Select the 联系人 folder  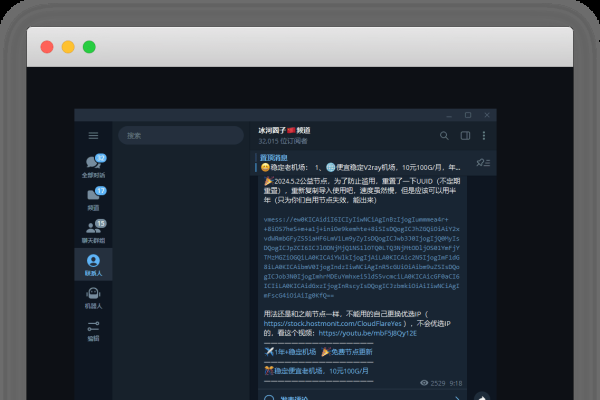(93, 264)
